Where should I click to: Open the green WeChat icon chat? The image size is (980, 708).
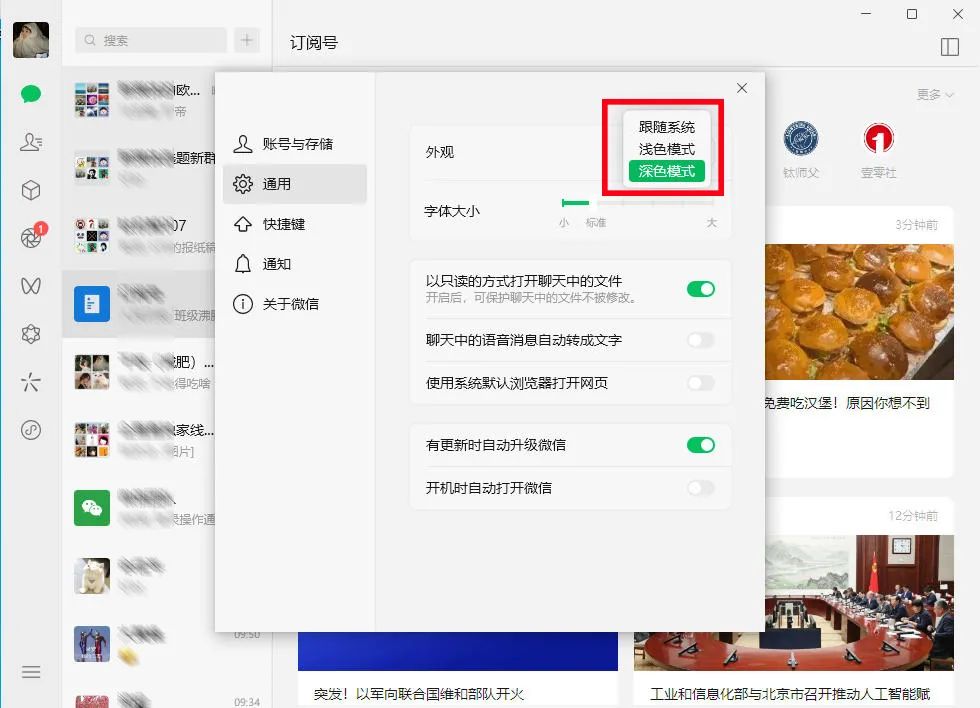point(138,508)
